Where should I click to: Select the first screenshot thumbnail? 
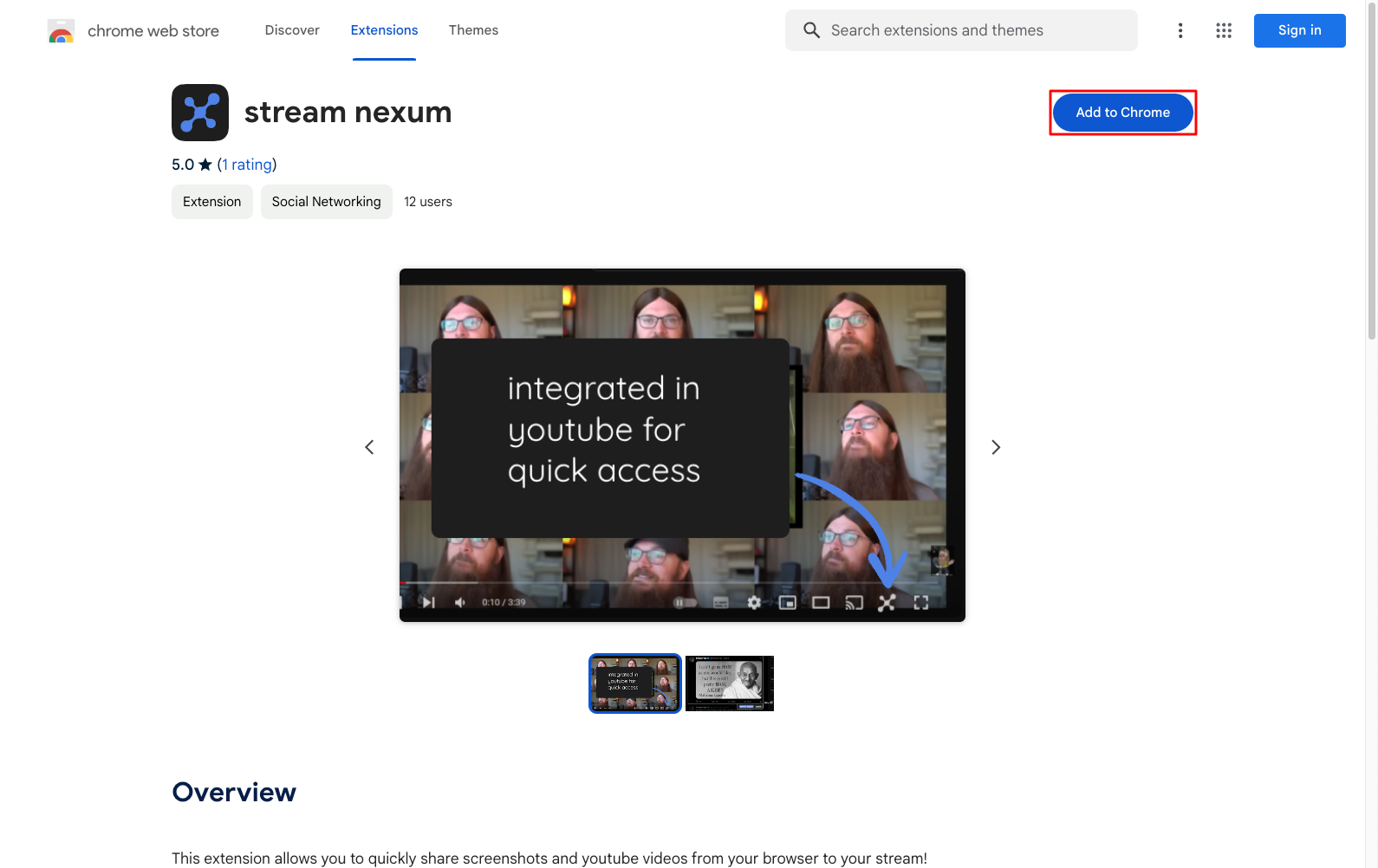[x=635, y=683]
